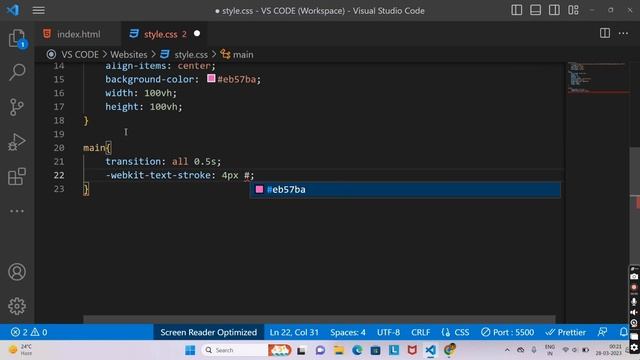Click the 'width: 100vh;' declaration
This screenshot has width=640, height=360.
tap(141, 93)
